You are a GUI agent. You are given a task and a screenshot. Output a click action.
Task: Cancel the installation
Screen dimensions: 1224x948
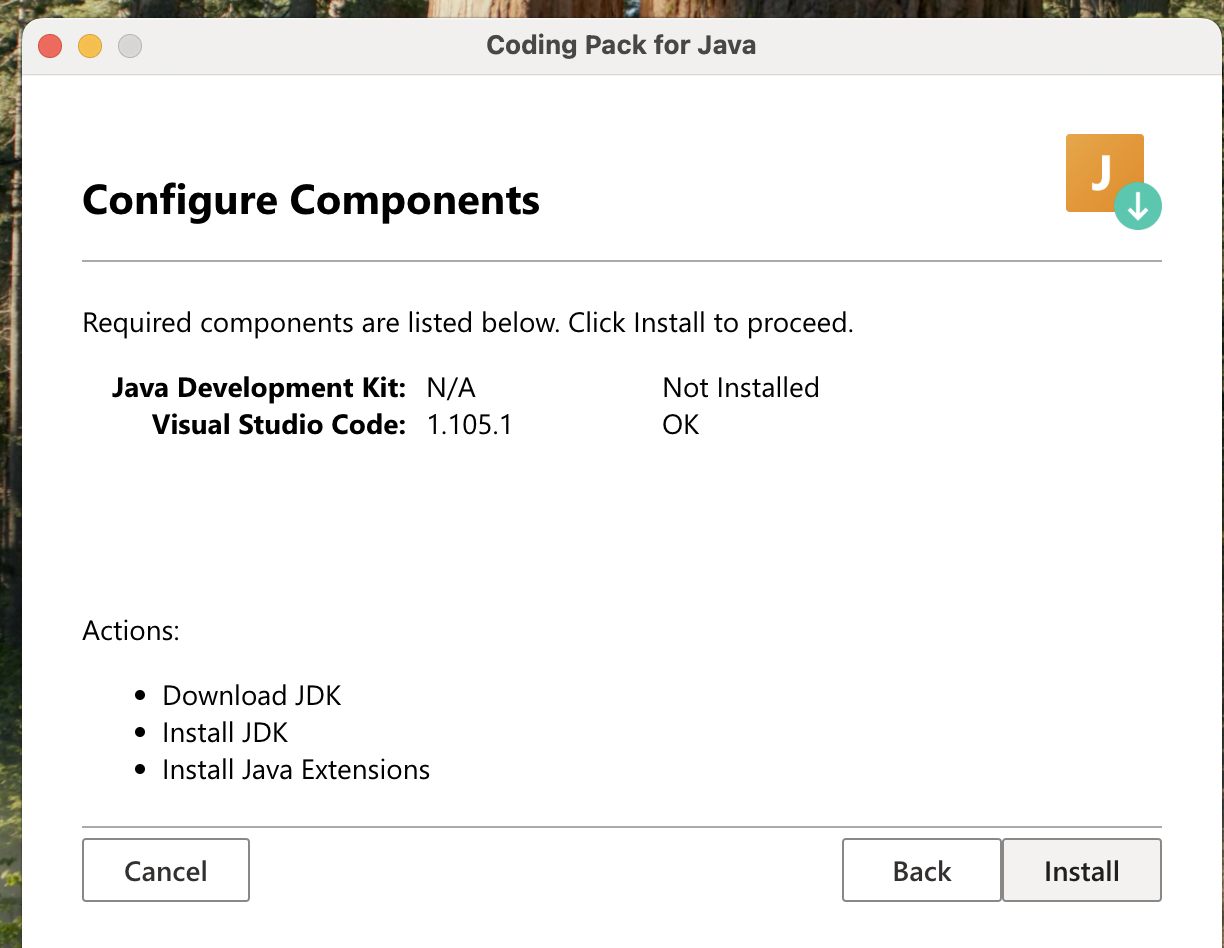coord(165,870)
